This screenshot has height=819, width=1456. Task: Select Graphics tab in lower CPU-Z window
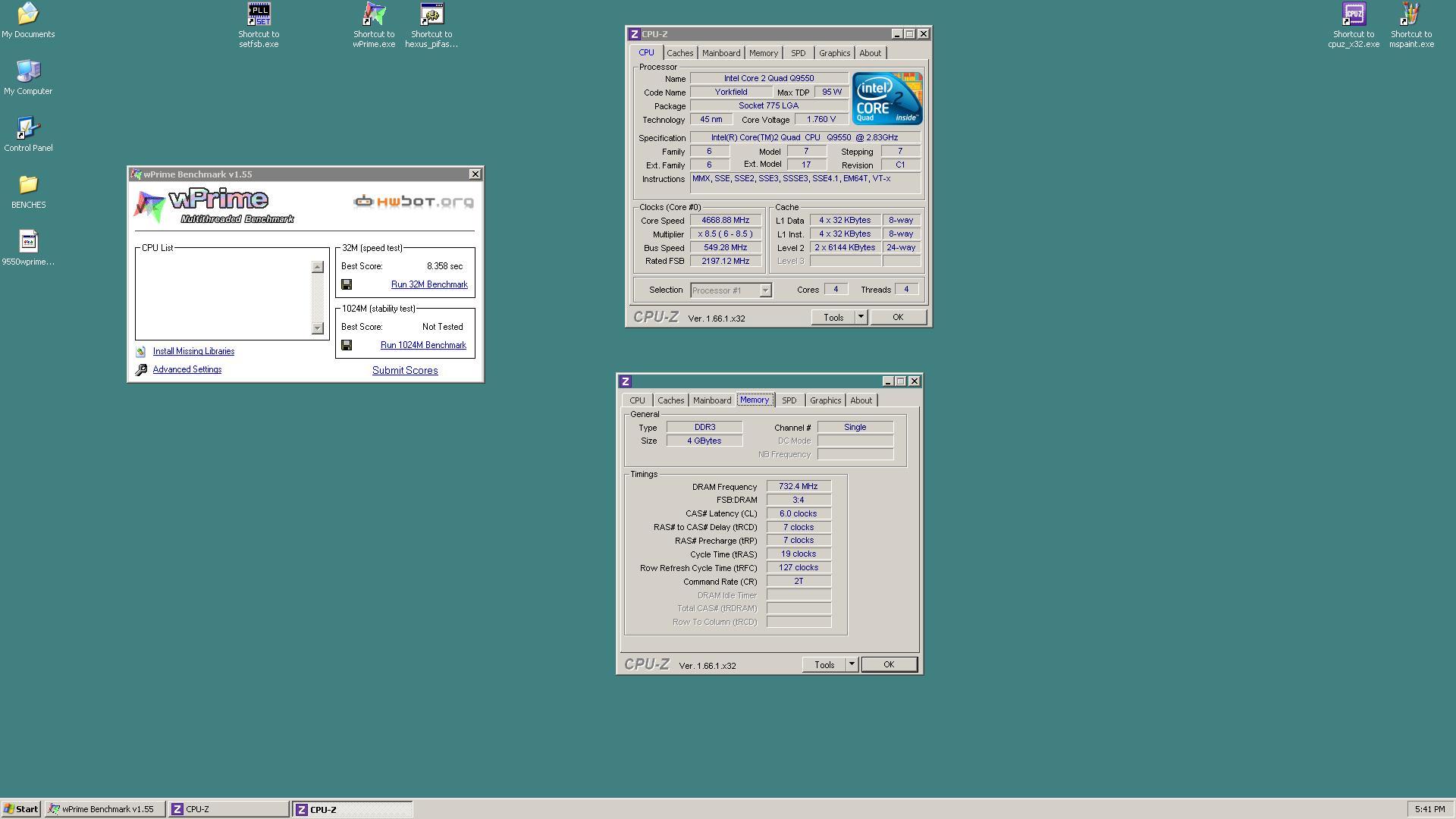pos(825,400)
